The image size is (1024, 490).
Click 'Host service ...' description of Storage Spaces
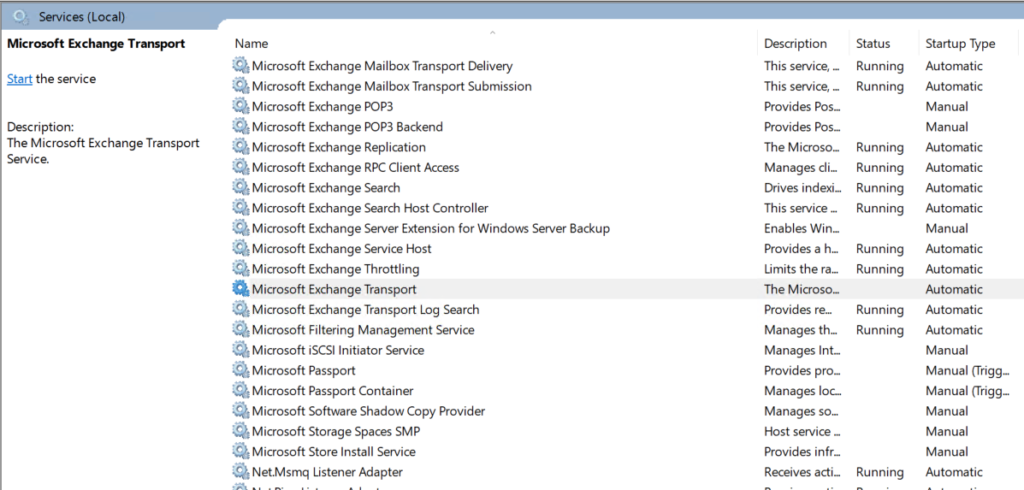point(803,431)
